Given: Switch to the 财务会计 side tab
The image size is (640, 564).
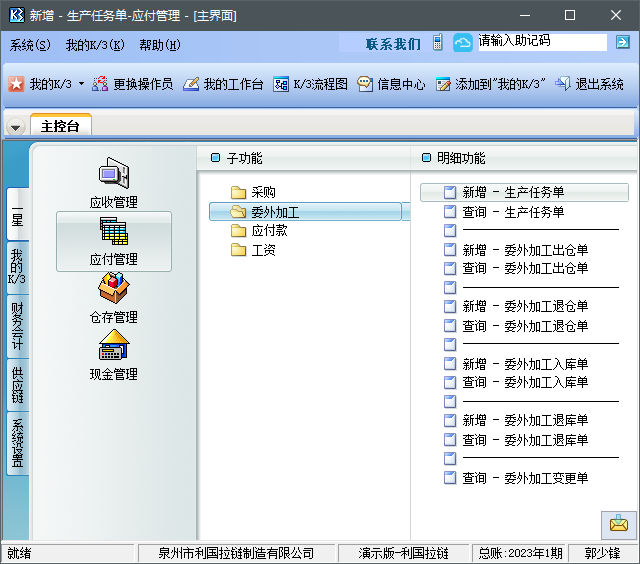Looking at the screenshot, I should pyautogui.click(x=17, y=326).
